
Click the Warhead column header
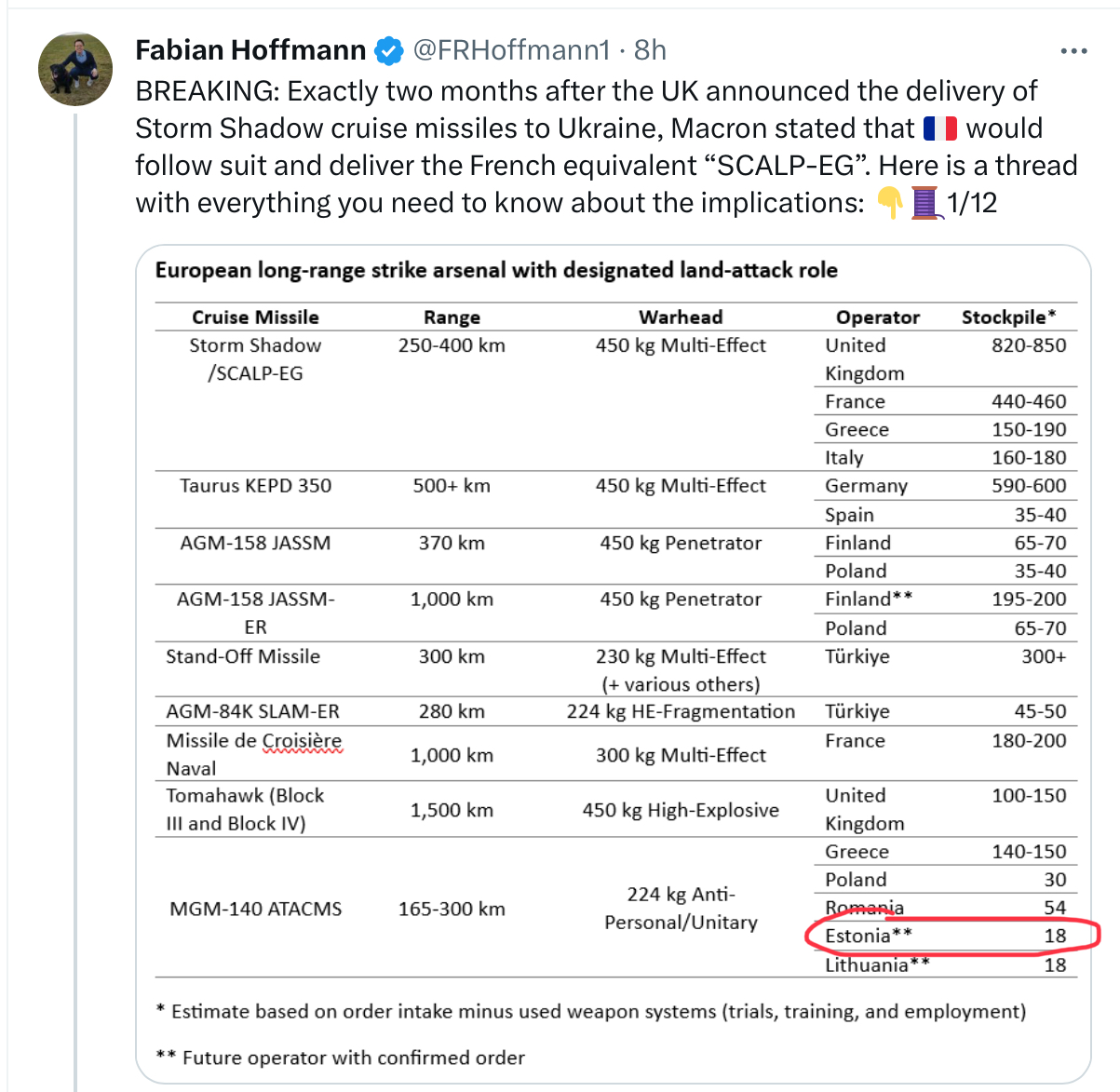point(681,317)
